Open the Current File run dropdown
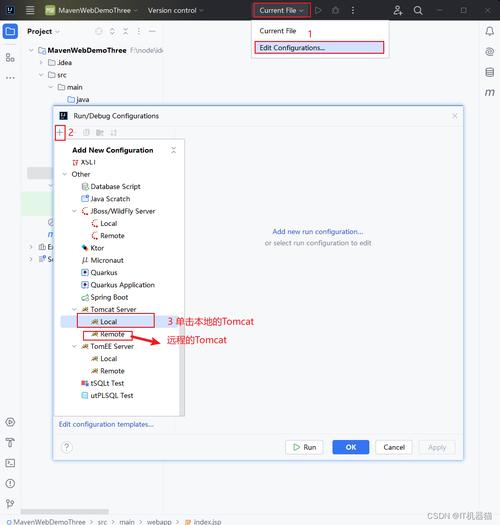The image size is (500, 525). 281,10
